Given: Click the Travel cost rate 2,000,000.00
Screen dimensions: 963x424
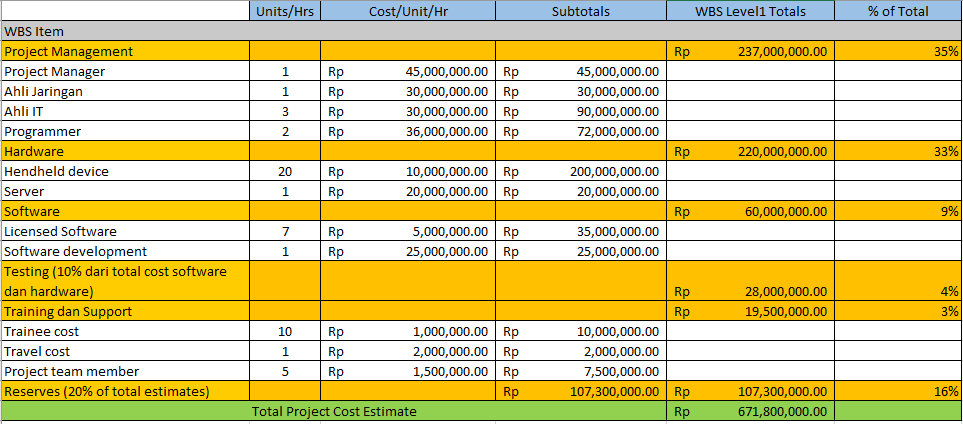Looking at the screenshot, I should pyautogui.click(x=408, y=351).
